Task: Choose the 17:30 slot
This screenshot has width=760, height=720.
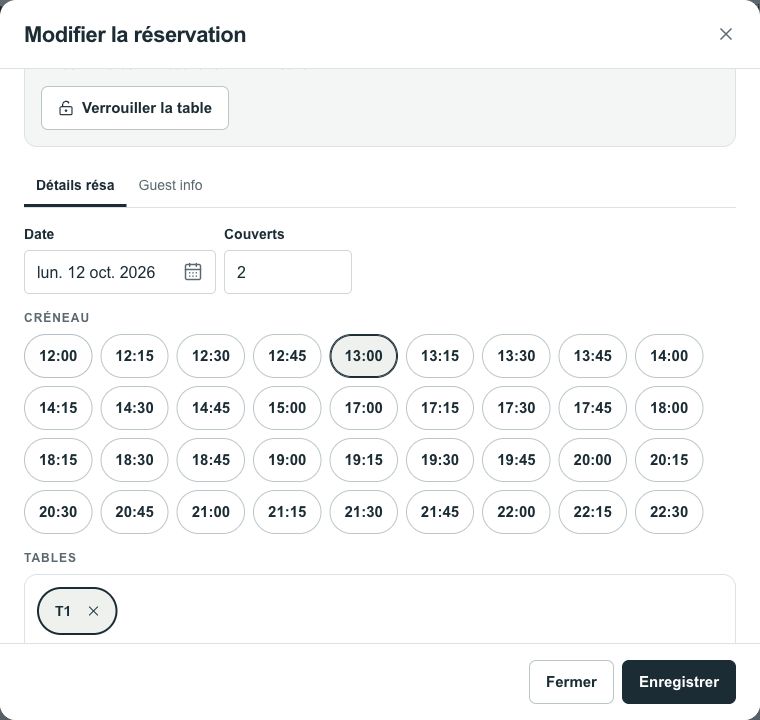Action: point(516,408)
